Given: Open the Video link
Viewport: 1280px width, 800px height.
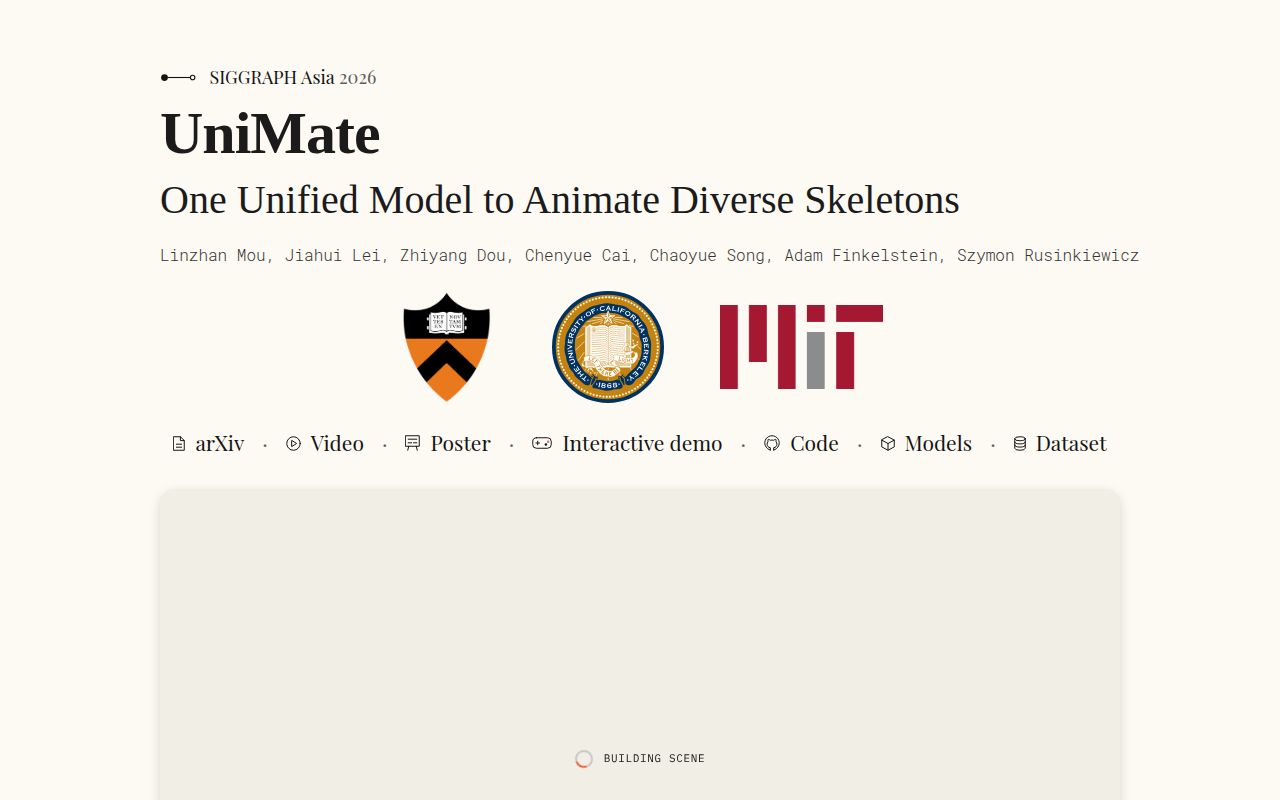Looking at the screenshot, I should pyautogui.click(x=325, y=444).
